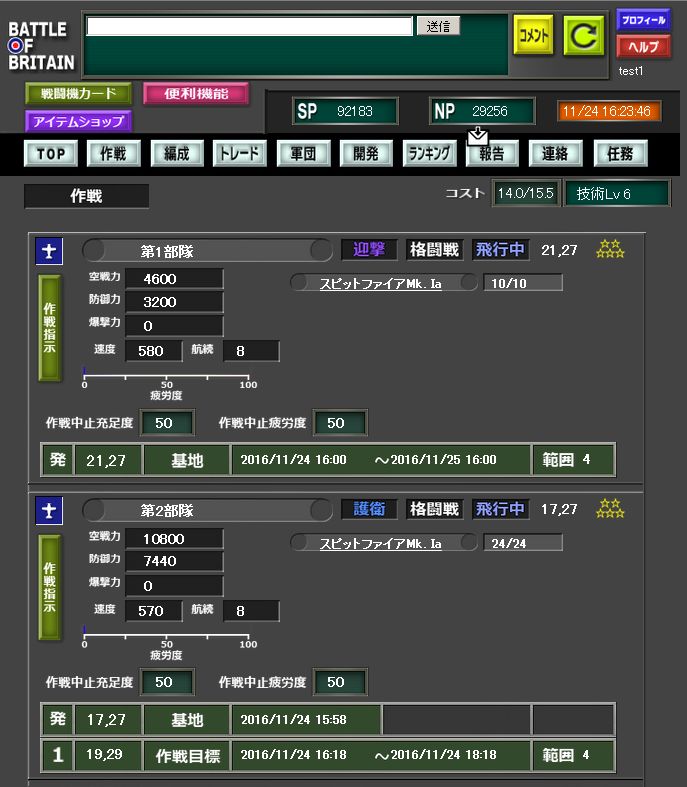Click the plane icon for 第1部隊
This screenshot has height=787, width=687.
click(x=49, y=251)
